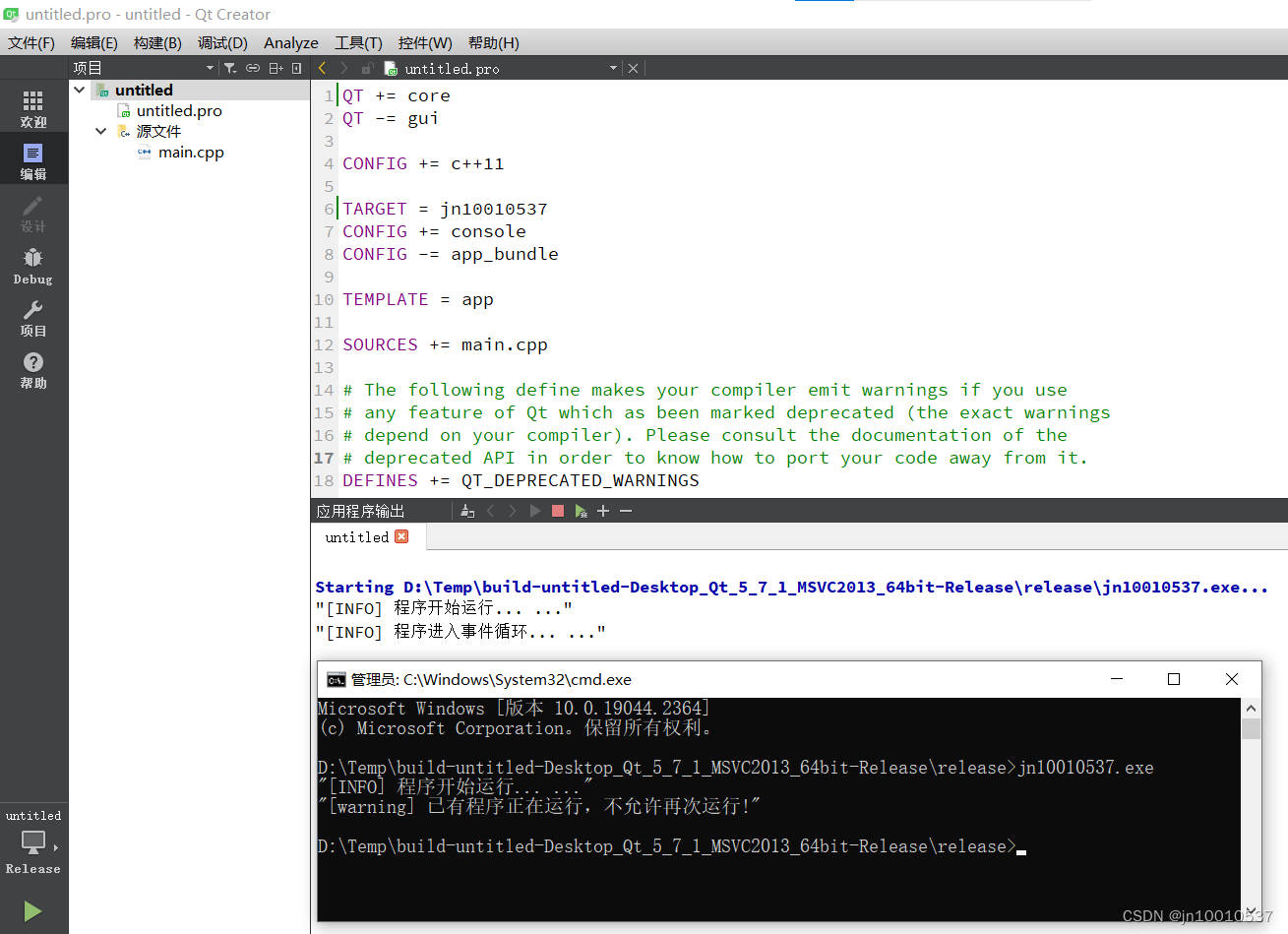Close the untitled.pro document
The width and height of the screenshot is (1288, 934).
coord(633,68)
